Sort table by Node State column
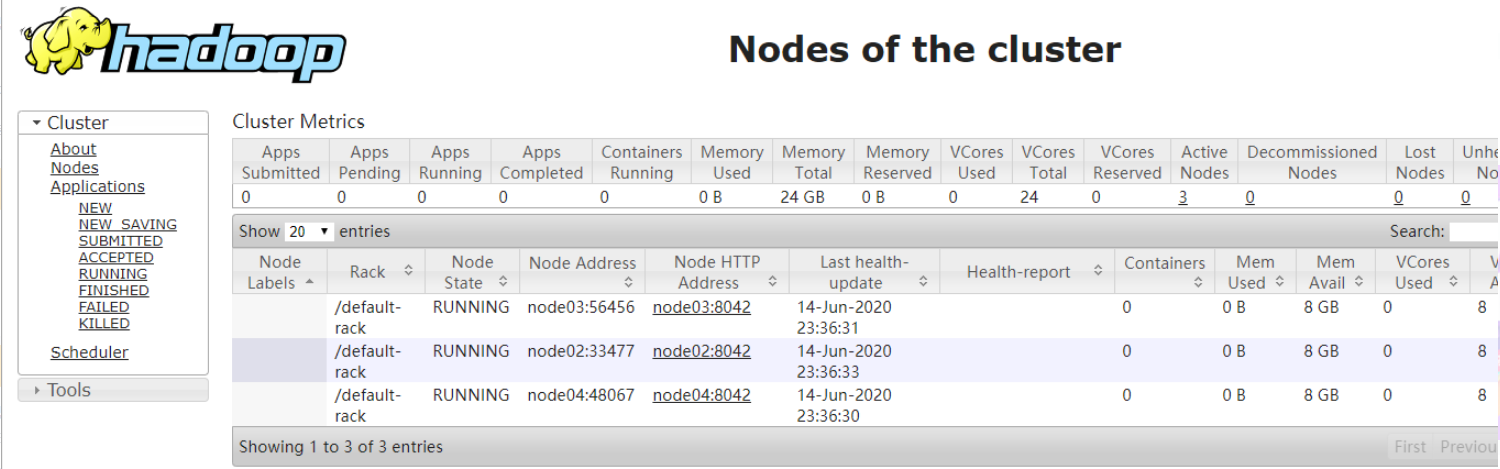Screen dimensions: 1500x469 point(472,272)
